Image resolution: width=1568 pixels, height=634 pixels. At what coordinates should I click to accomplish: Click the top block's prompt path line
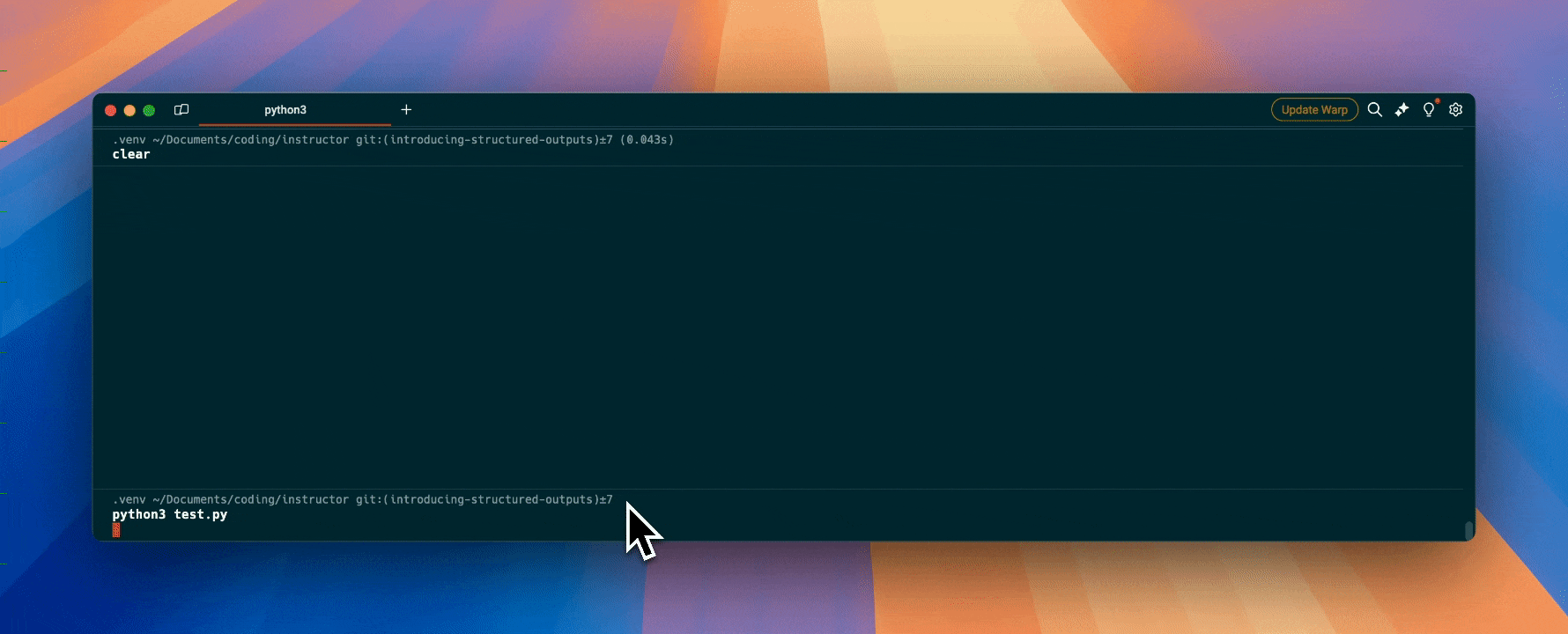click(352, 140)
